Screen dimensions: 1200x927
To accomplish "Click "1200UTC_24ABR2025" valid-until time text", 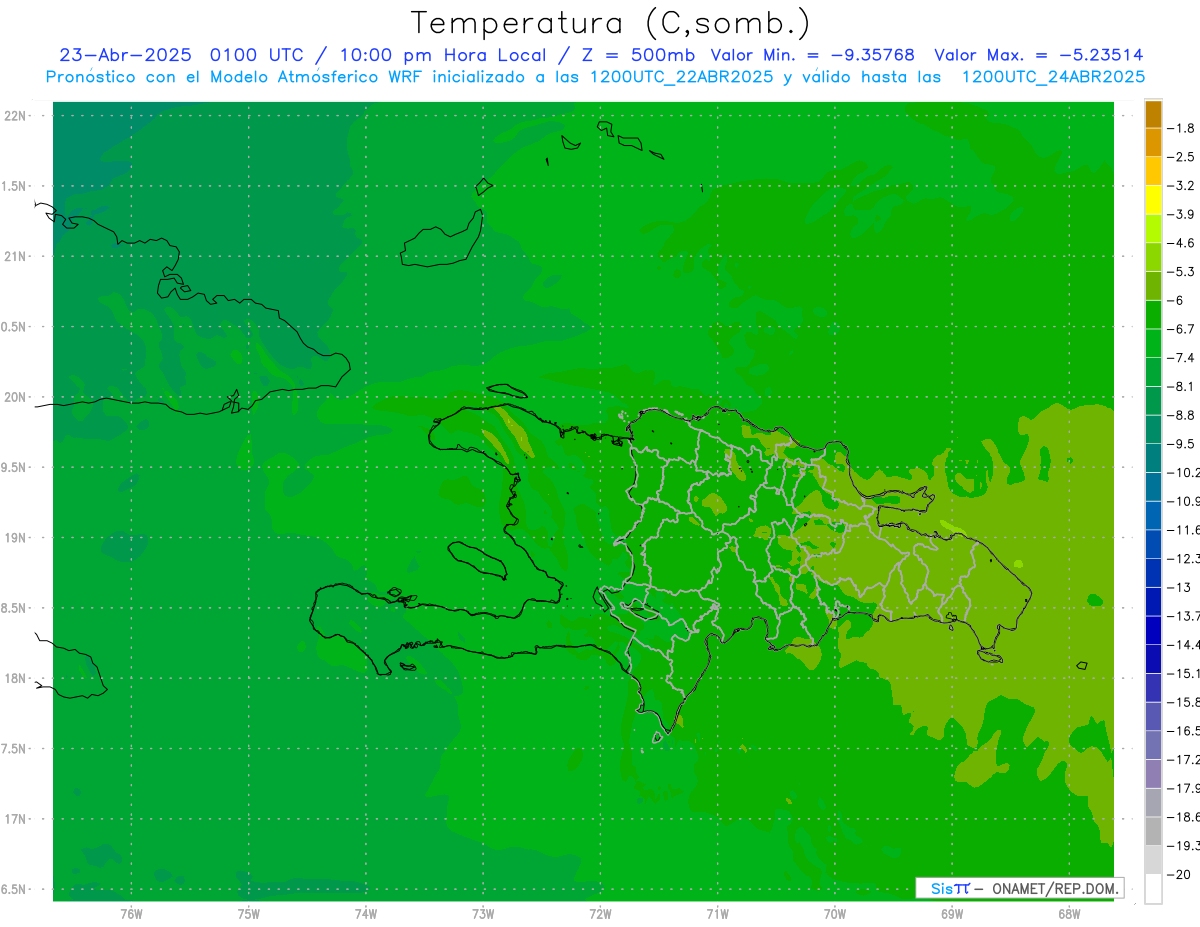I will 1053,77.
